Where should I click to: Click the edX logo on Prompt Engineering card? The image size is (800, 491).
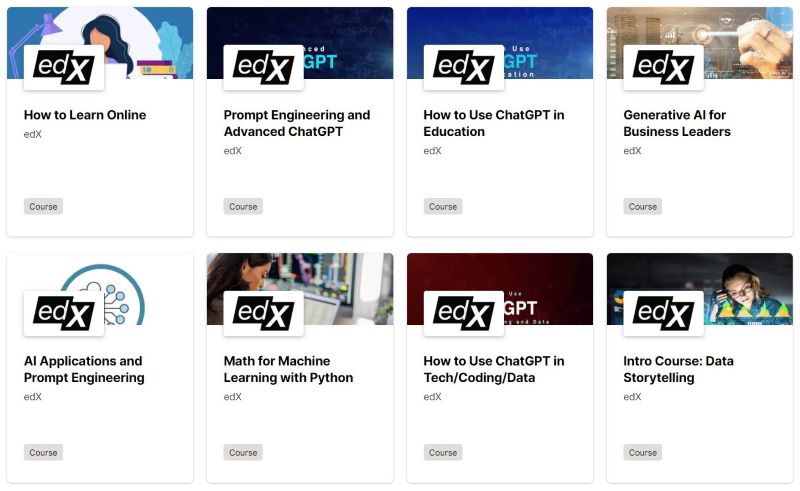(263, 67)
